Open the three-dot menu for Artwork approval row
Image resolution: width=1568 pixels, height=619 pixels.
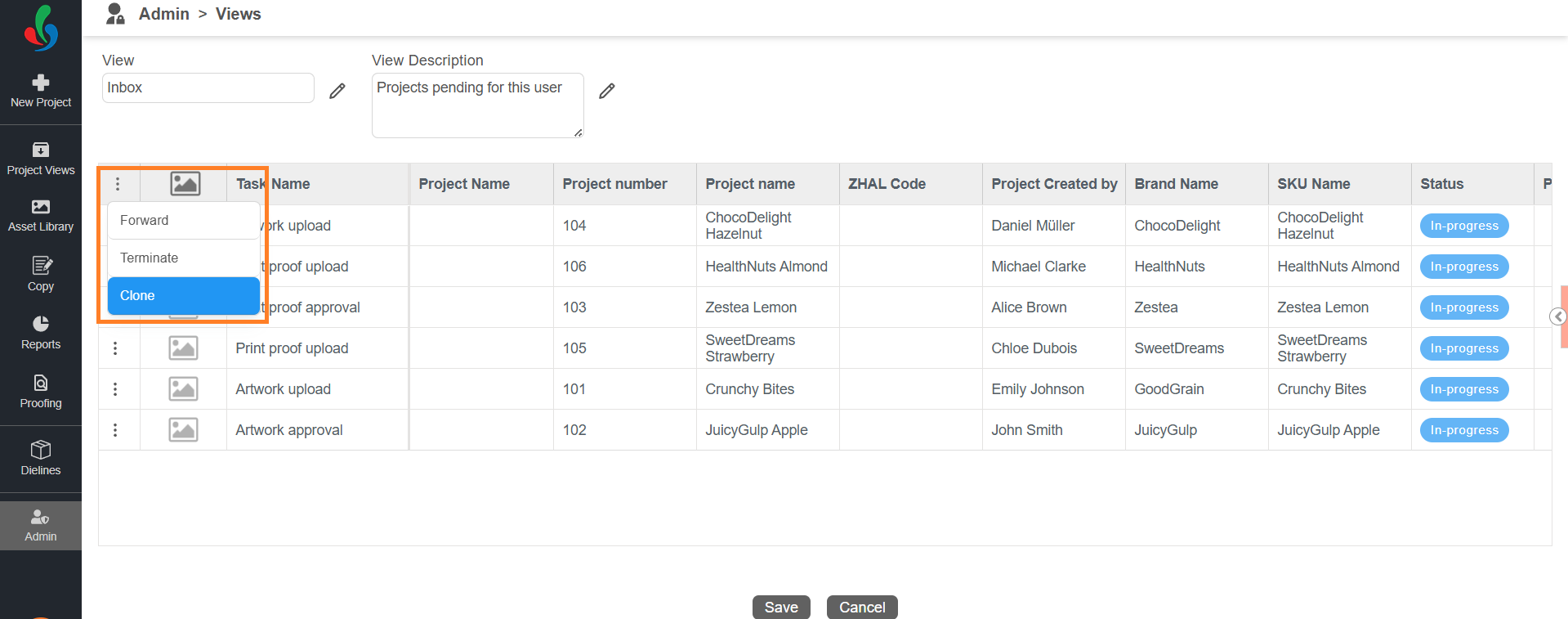coord(115,430)
